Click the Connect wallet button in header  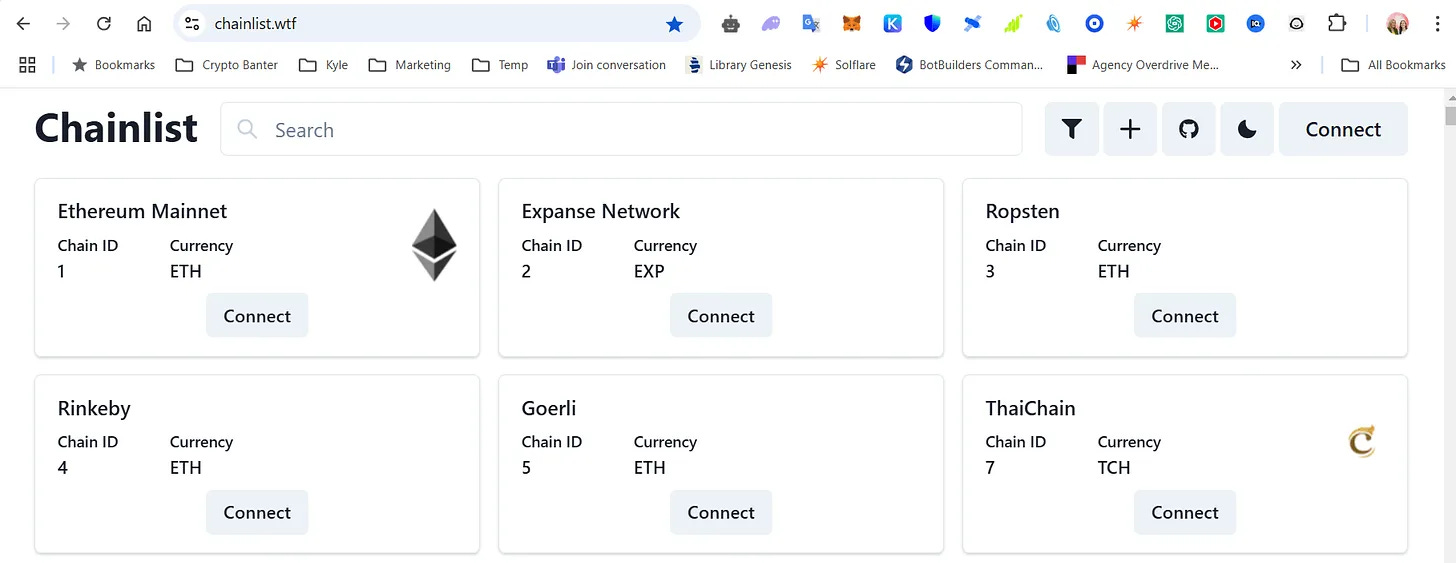point(1343,129)
